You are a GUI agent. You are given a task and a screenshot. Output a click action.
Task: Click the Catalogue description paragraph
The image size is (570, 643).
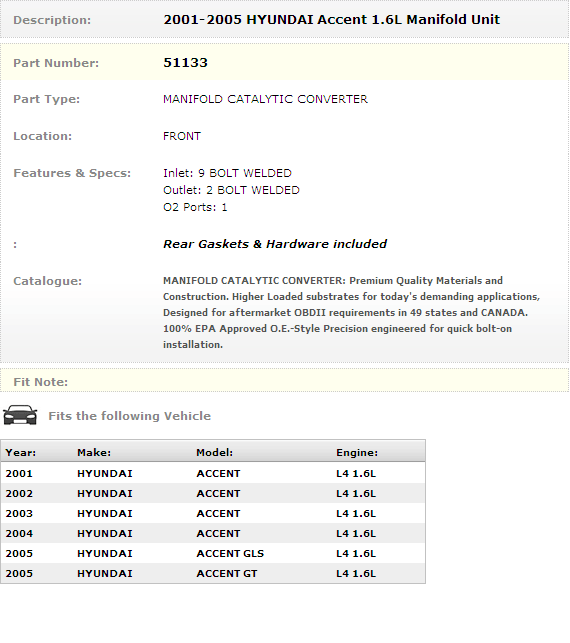351,312
